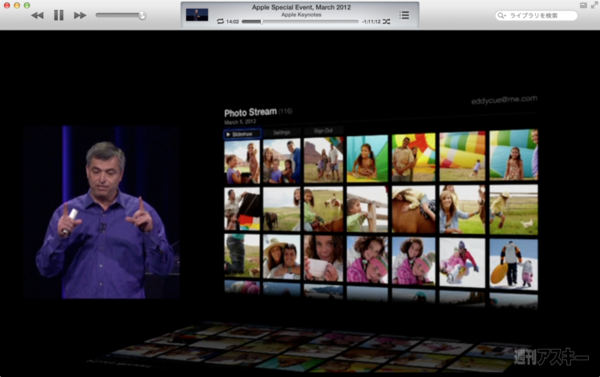This screenshot has height=377, width=600.
Task: Switch to the mini player icon
Action: (583, 5)
